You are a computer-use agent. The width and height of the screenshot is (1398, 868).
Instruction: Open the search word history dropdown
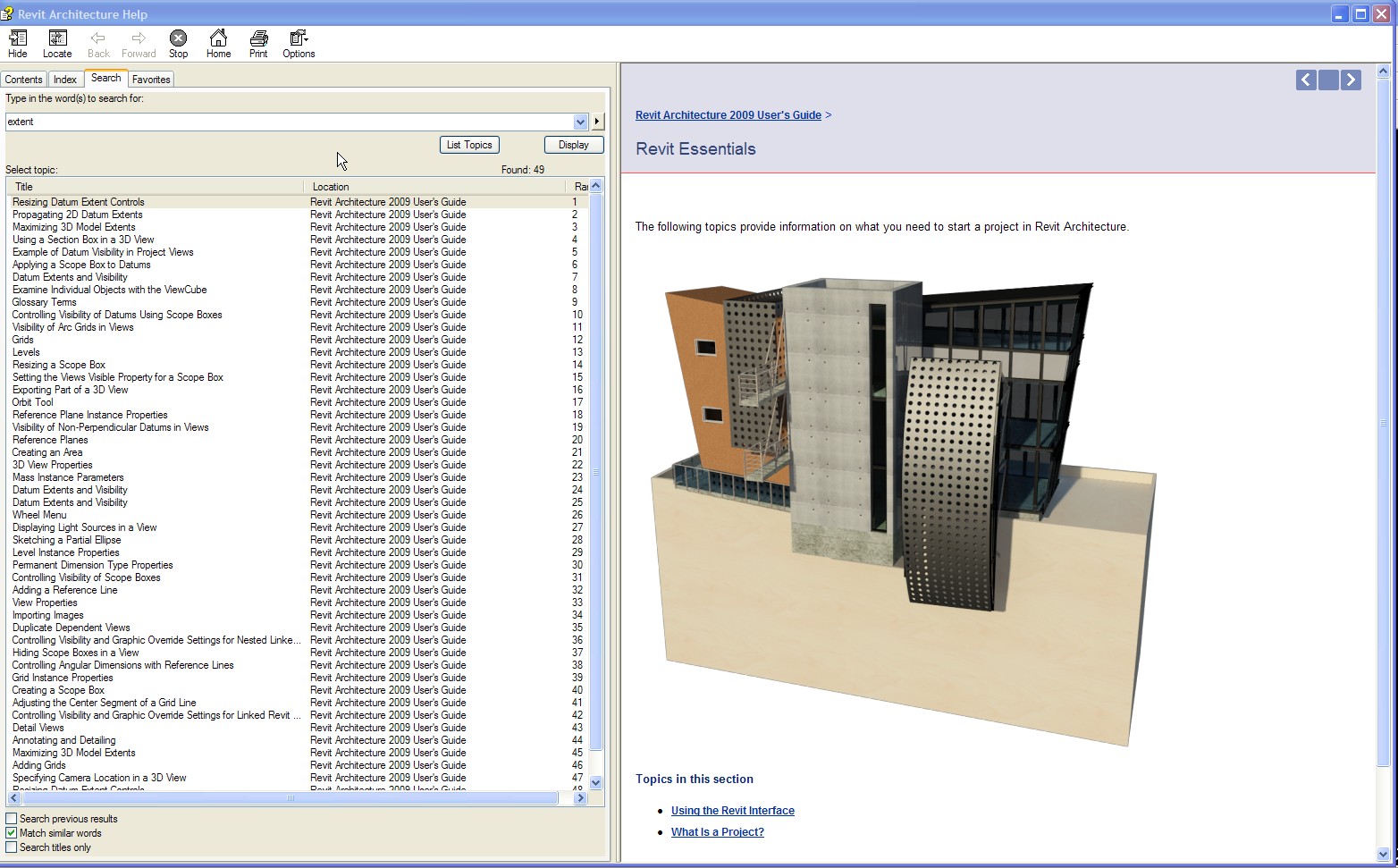580,122
